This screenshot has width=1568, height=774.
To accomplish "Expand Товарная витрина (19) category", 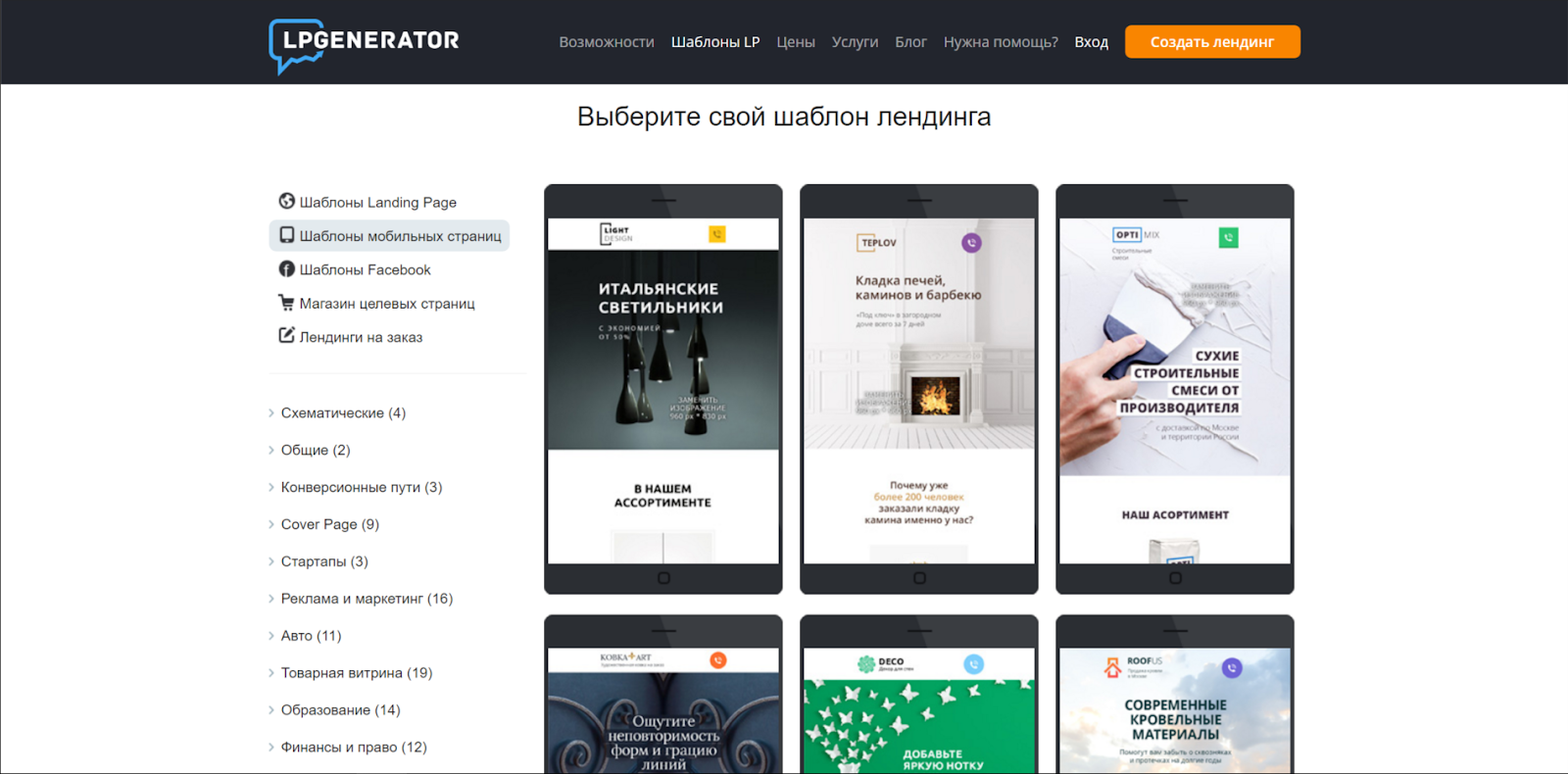I will [x=357, y=674].
